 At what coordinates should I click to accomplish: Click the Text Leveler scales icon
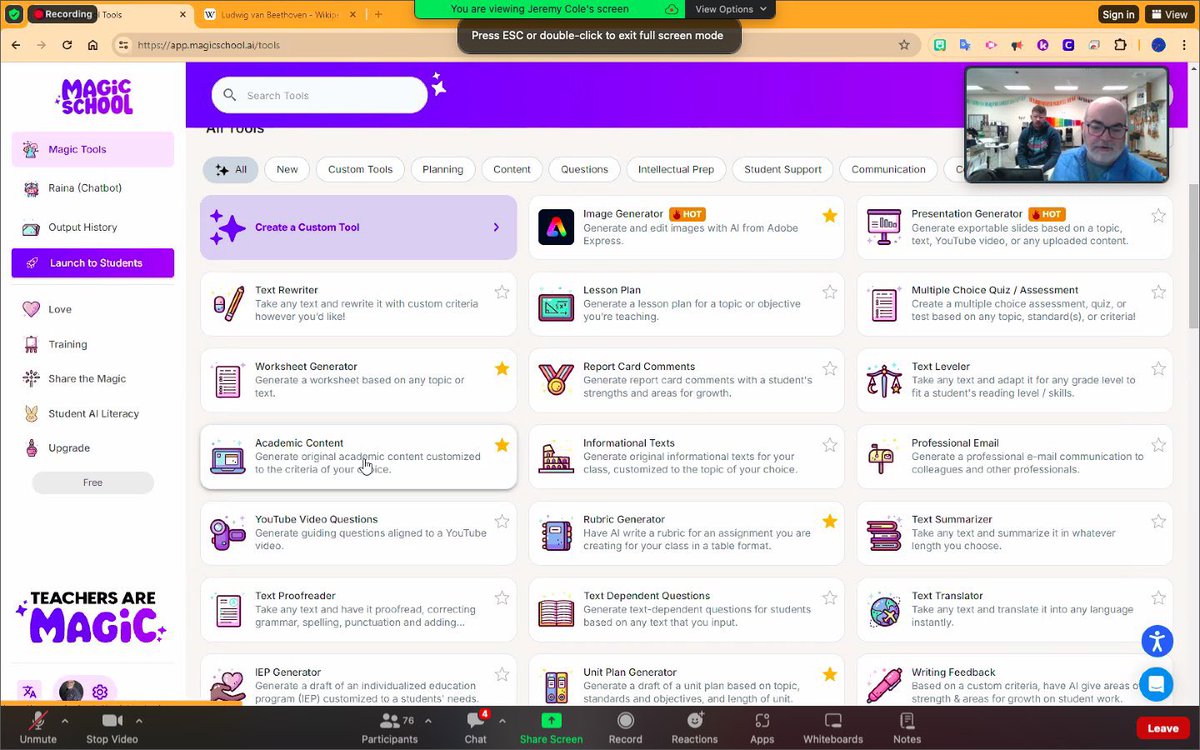click(884, 380)
